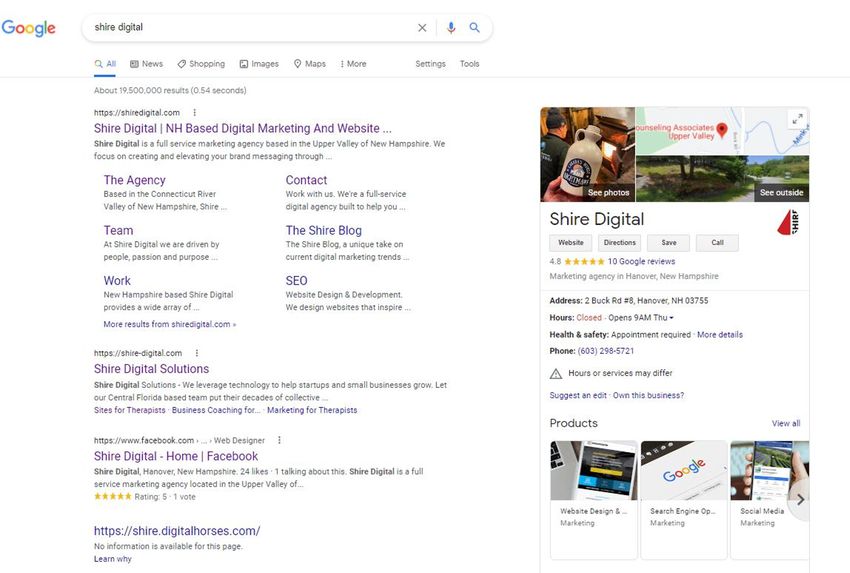Open street view via See outside

click(x=723, y=179)
